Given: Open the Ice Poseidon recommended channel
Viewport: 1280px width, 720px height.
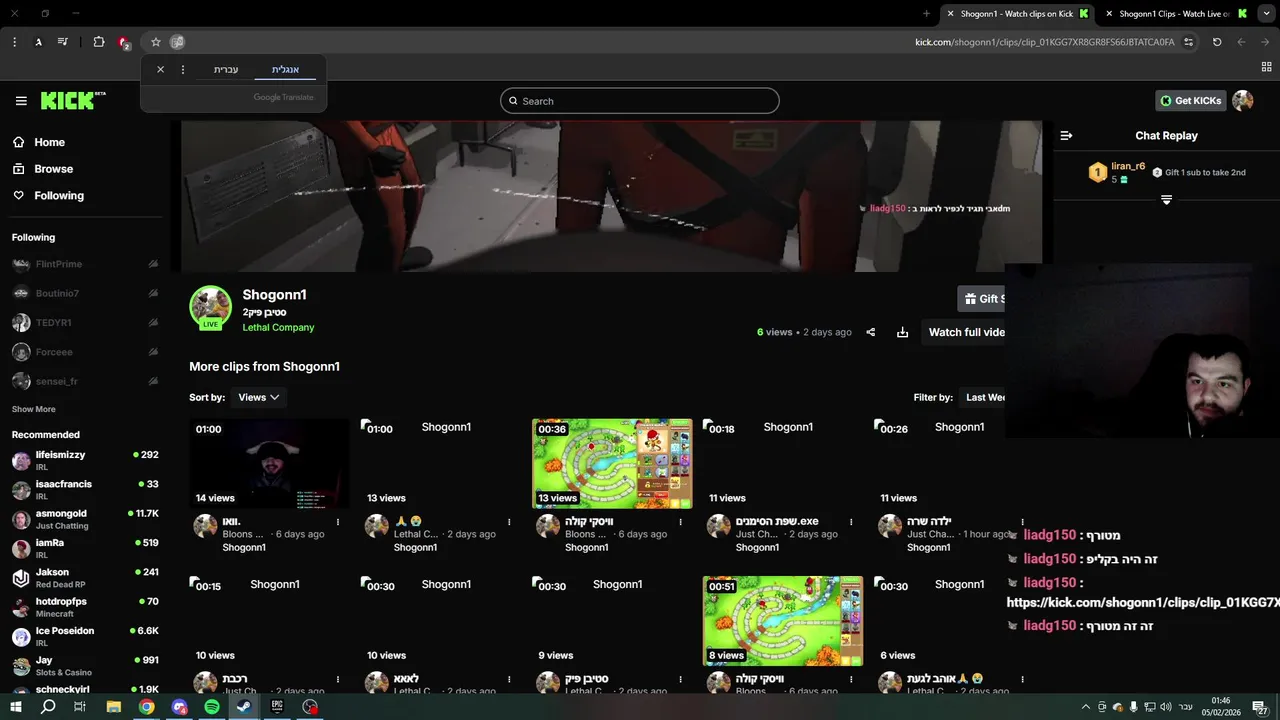Looking at the screenshot, I should [85, 637].
